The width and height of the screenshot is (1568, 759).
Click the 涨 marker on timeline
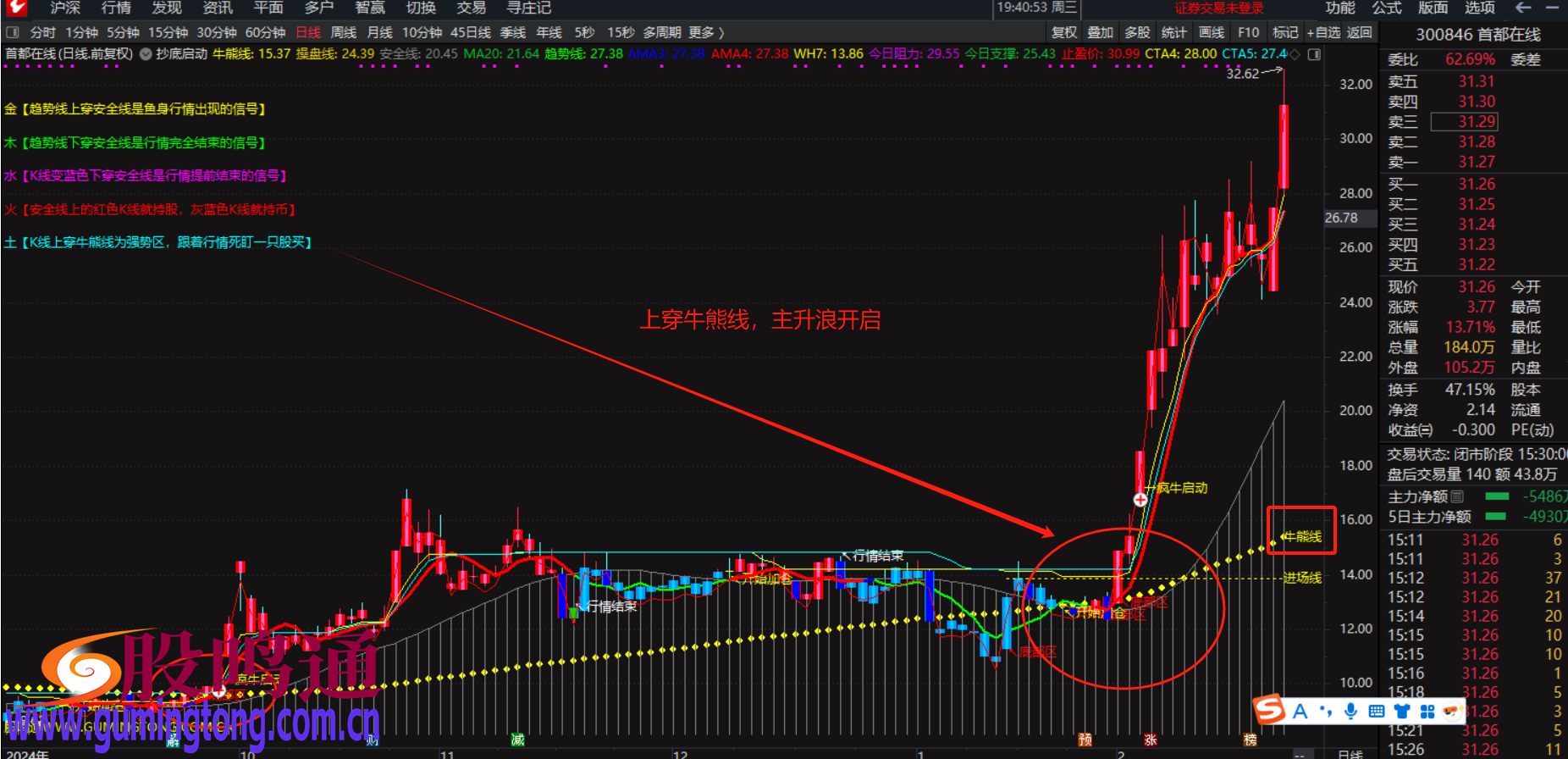[1150, 740]
